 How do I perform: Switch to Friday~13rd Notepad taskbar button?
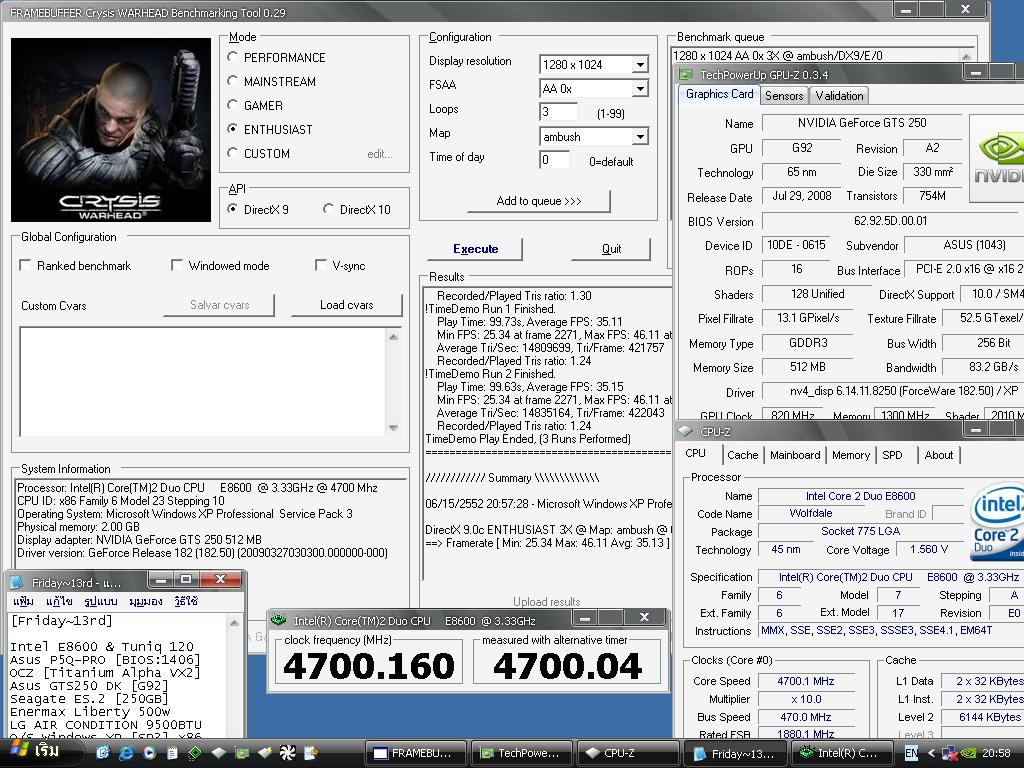click(x=734, y=753)
